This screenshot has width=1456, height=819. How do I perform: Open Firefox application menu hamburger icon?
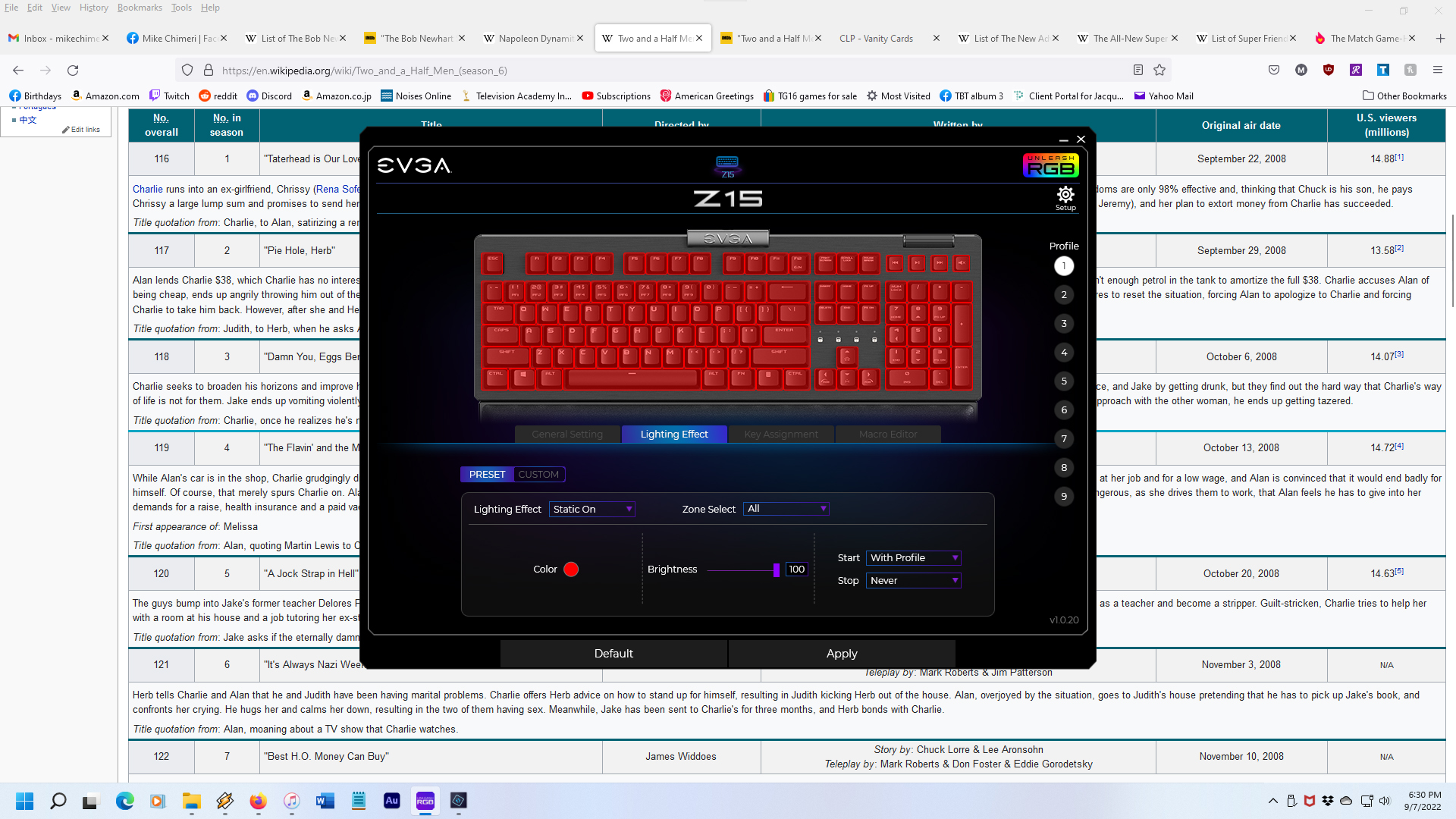point(1437,70)
